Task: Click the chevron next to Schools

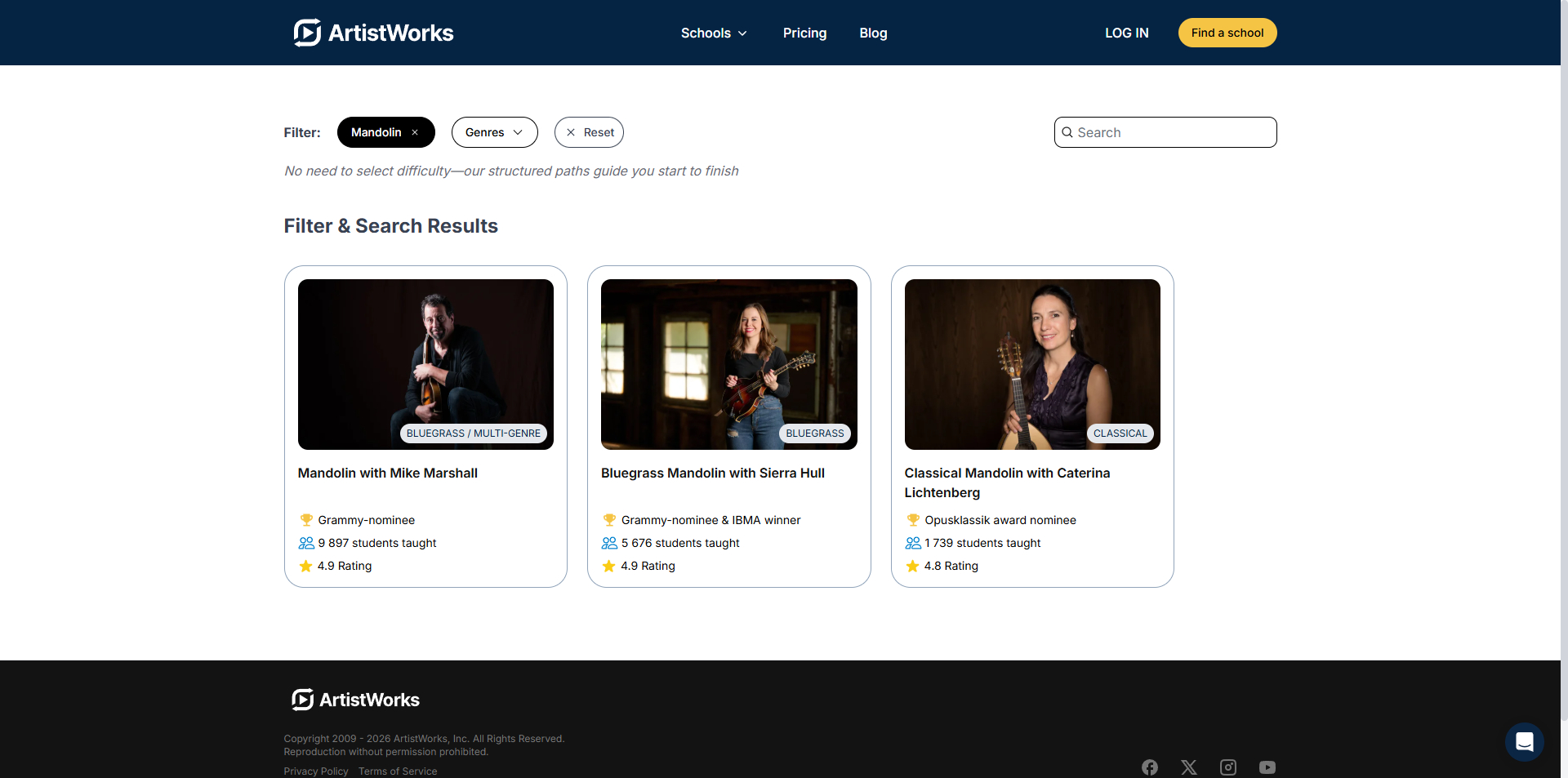Action: pos(742,33)
